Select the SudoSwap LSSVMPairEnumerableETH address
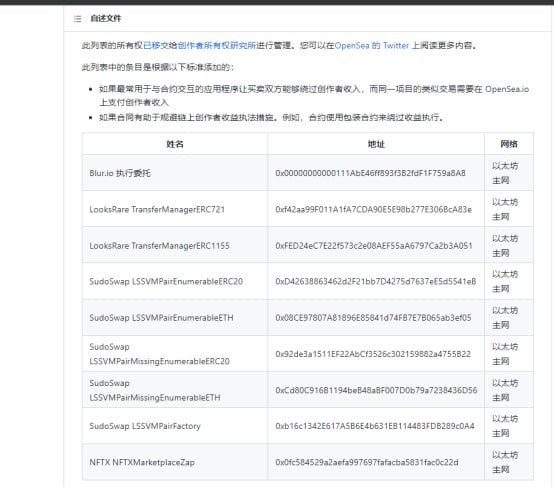The image size is (554, 487). pos(373,318)
